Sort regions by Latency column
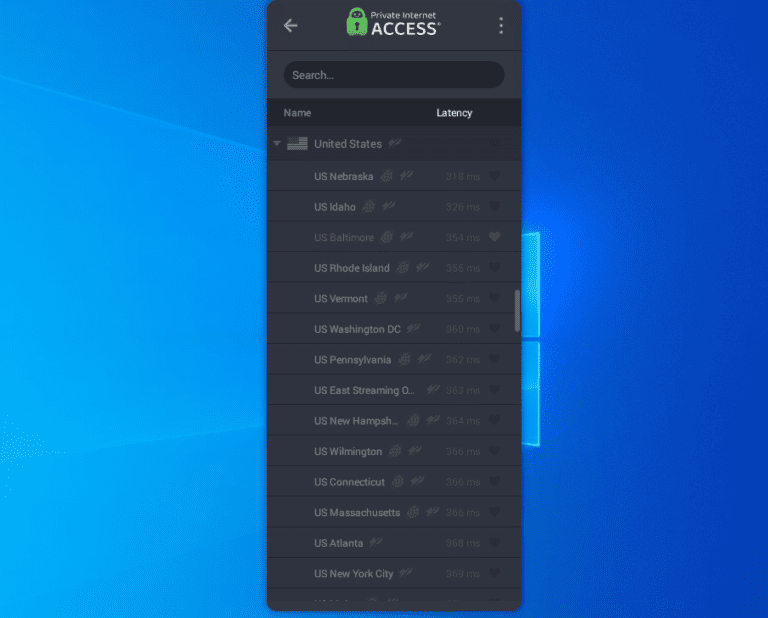Screen dimensions: 768x618 [454, 113]
